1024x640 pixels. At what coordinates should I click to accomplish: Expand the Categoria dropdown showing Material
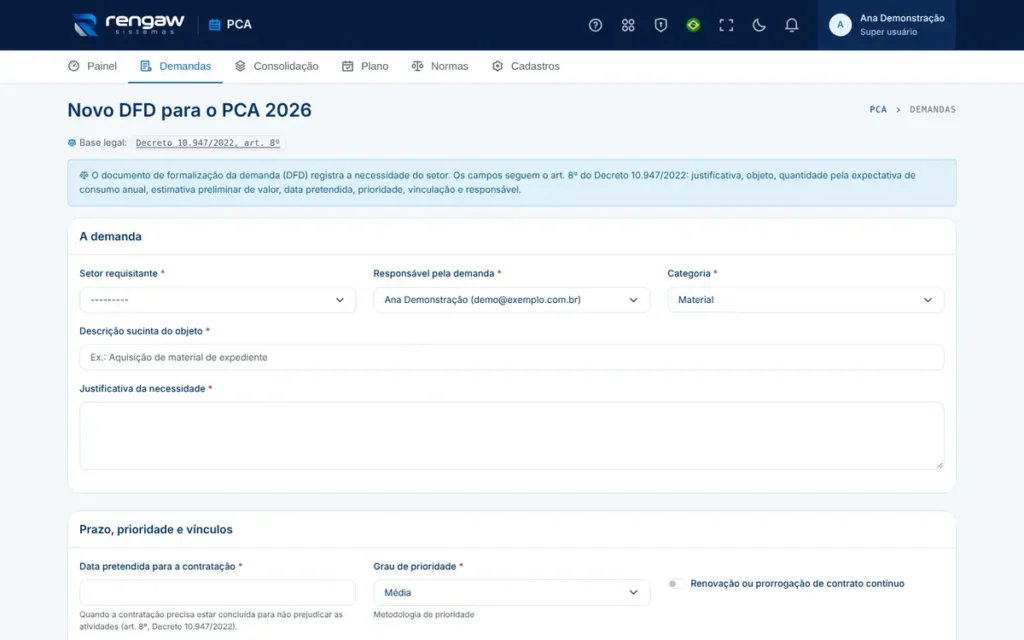coord(805,300)
